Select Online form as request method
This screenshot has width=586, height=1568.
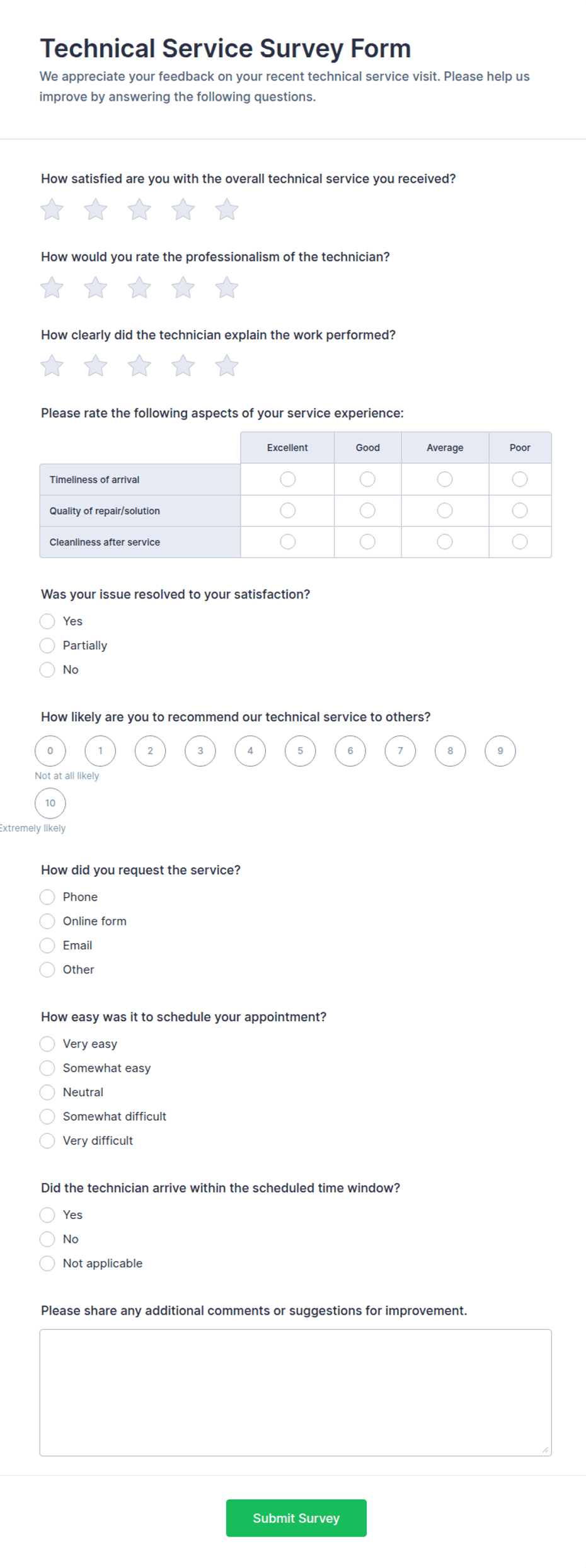point(47,922)
